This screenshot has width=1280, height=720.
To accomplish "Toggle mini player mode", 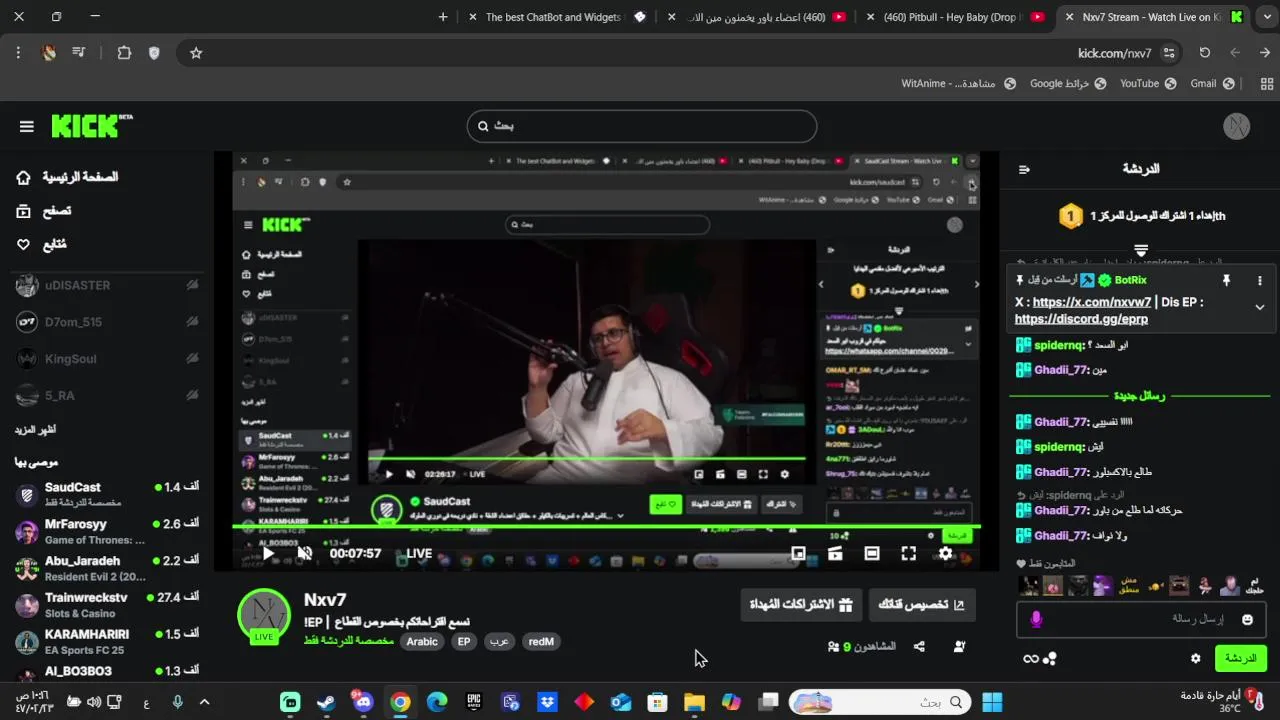I will pyautogui.click(x=835, y=553).
